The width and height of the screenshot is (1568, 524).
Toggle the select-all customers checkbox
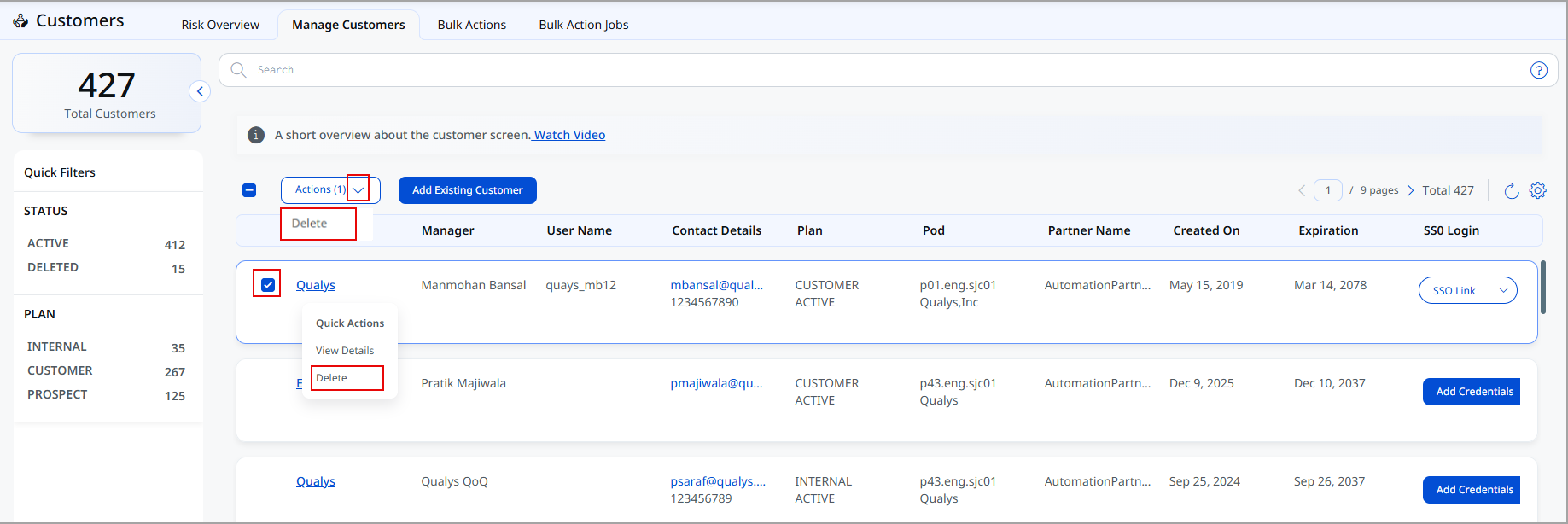tap(249, 190)
